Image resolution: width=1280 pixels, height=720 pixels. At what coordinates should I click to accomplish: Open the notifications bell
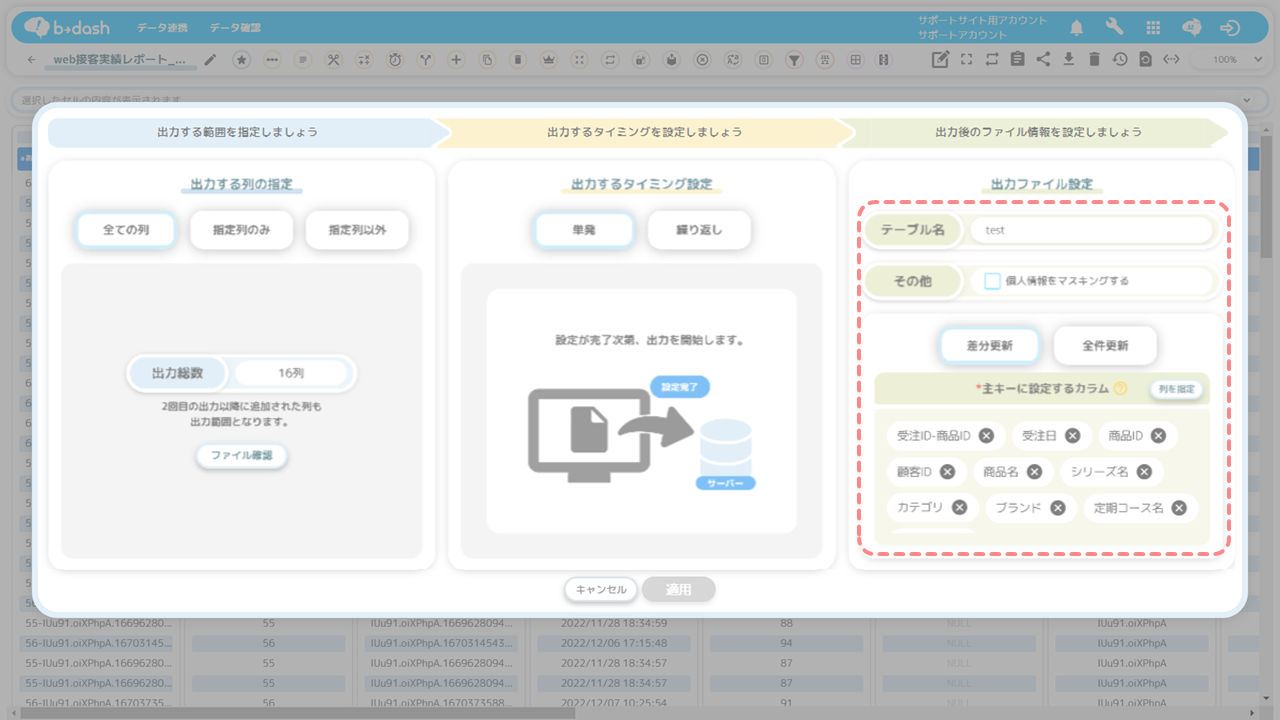click(x=1077, y=27)
